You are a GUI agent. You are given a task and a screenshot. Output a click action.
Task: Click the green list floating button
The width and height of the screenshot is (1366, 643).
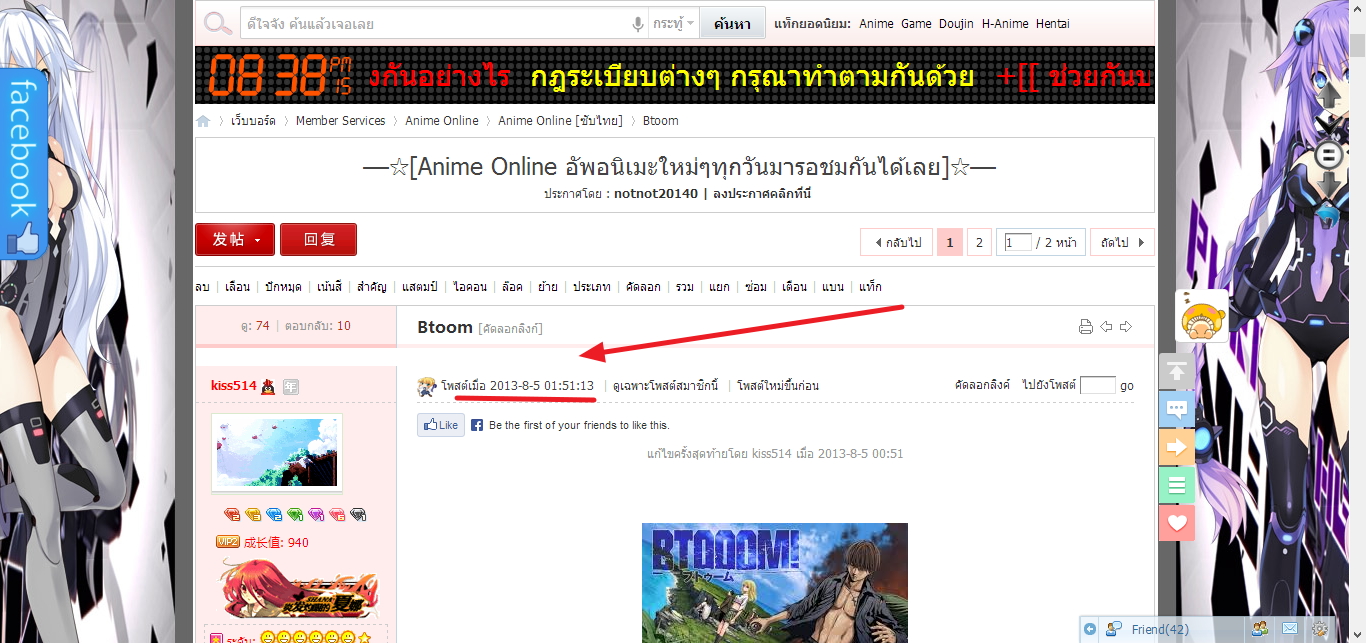(x=1177, y=485)
